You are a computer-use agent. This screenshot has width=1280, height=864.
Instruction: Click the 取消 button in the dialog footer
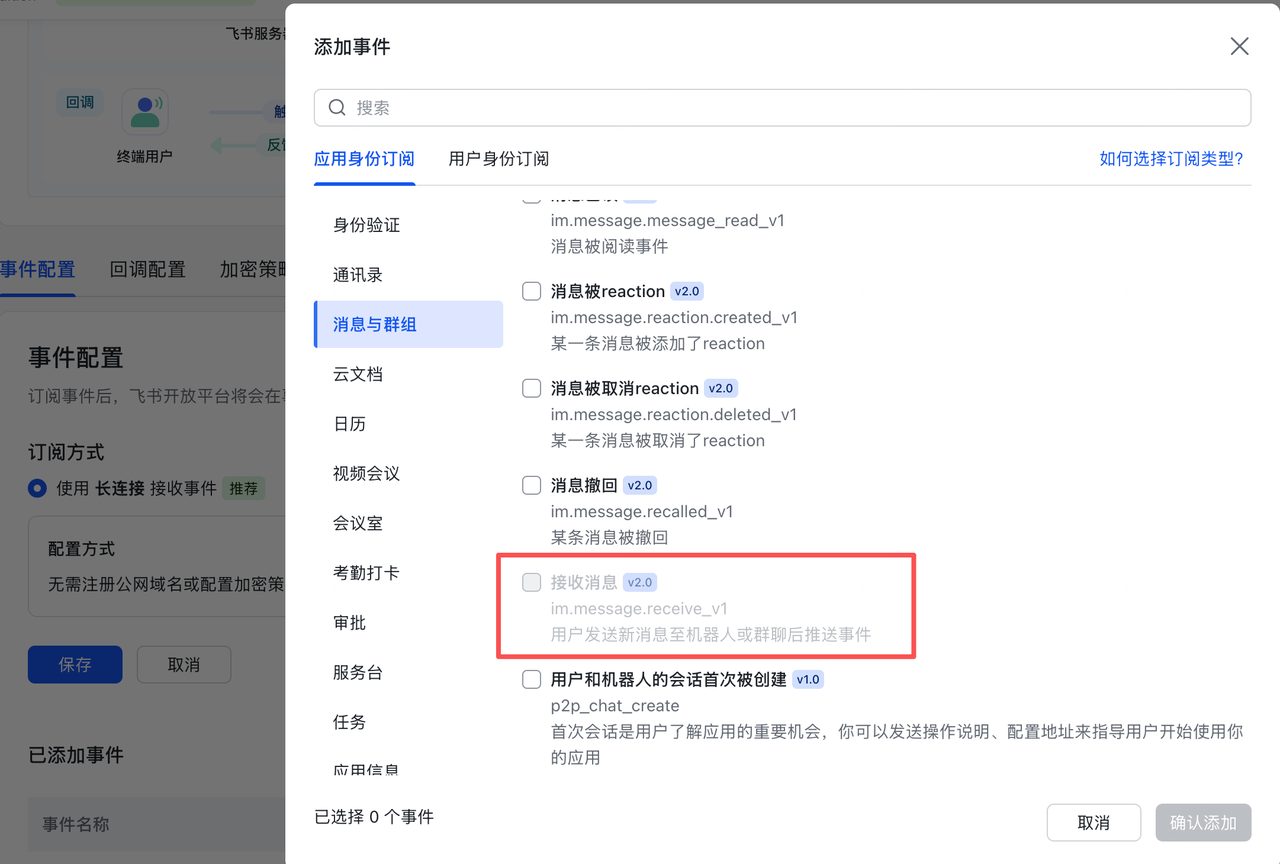tap(1094, 822)
